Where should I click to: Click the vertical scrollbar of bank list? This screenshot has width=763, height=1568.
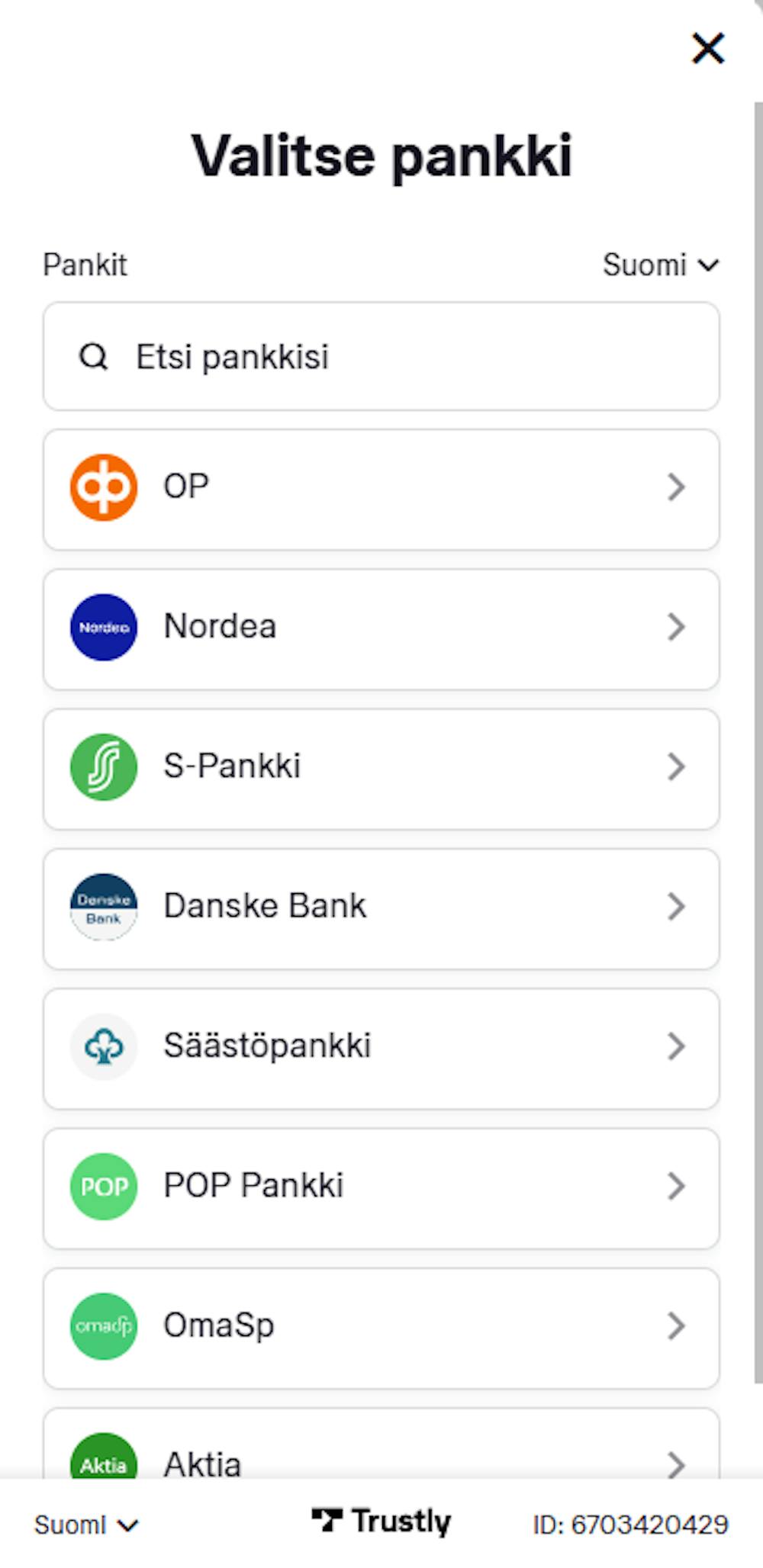coord(758,741)
